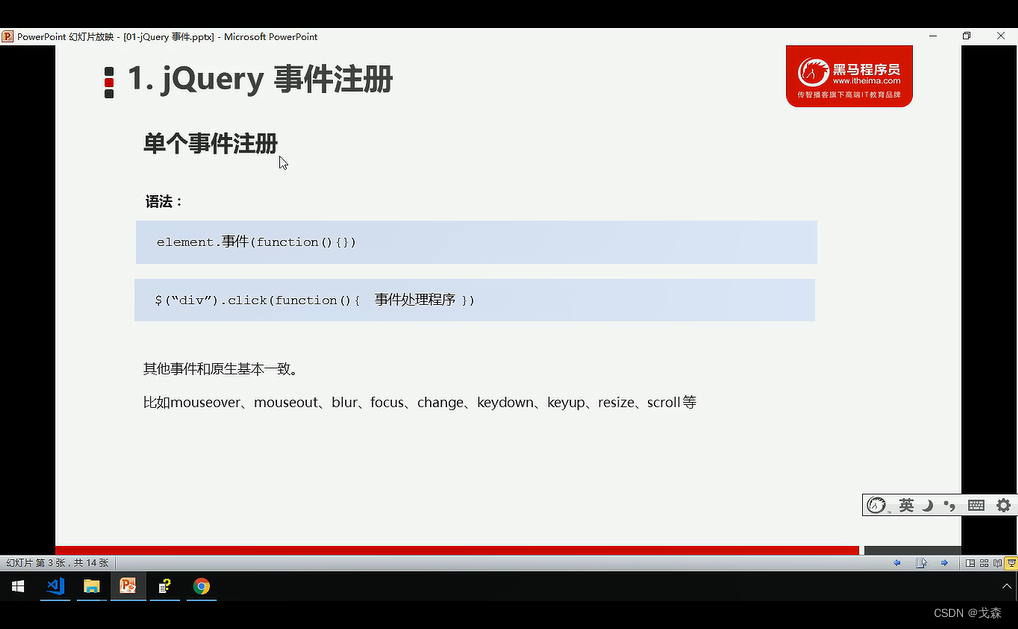Click the event list line beginning '比如mouseover'
The width and height of the screenshot is (1018, 629).
[419, 402]
